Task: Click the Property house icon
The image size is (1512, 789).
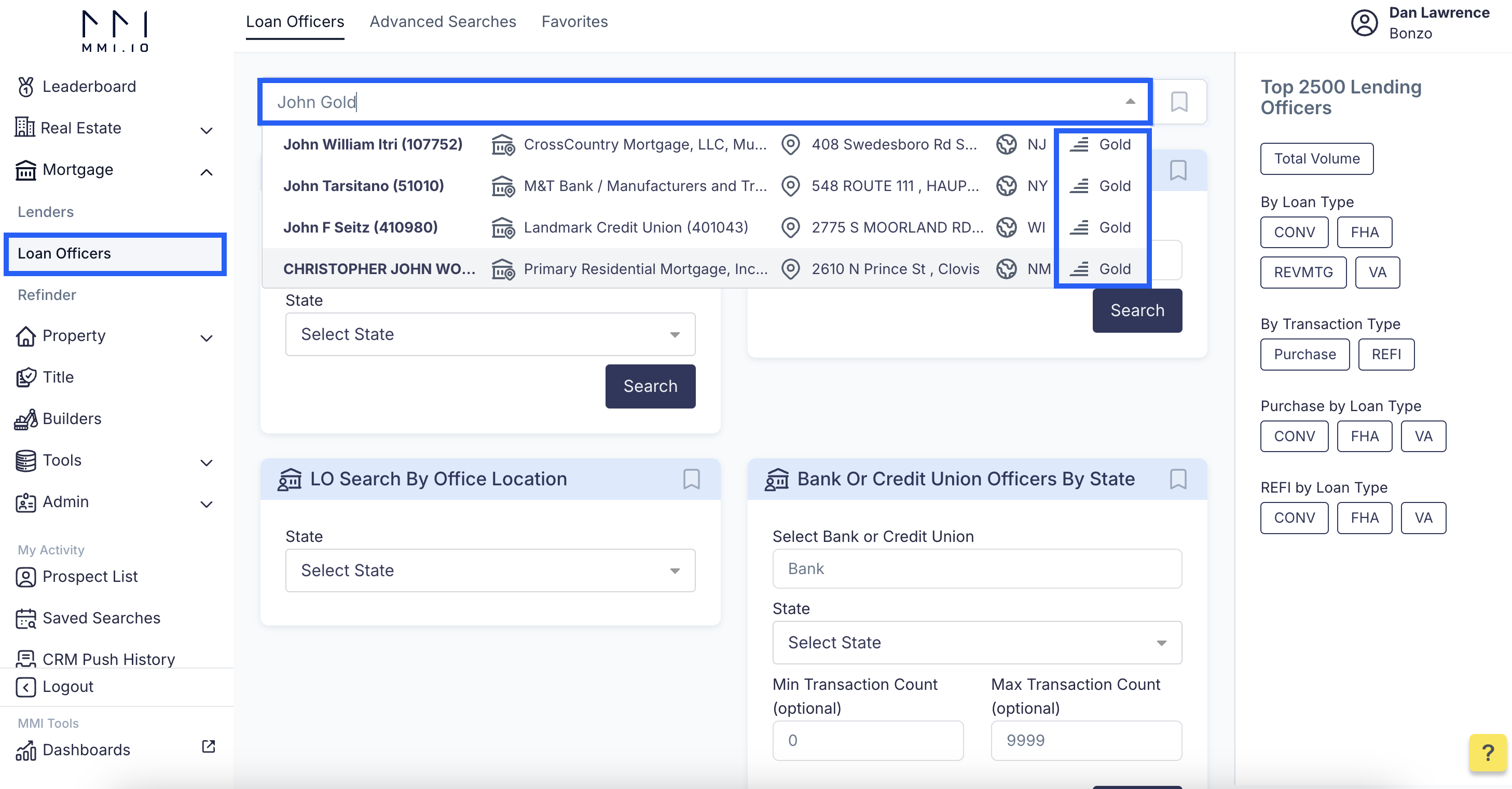Action: tap(25, 336)
